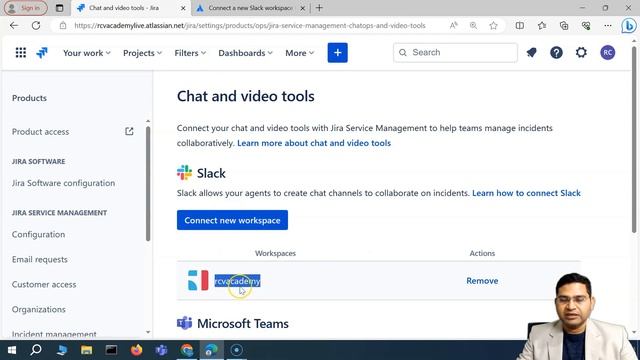Open Customer access settings

pos(44,284)
